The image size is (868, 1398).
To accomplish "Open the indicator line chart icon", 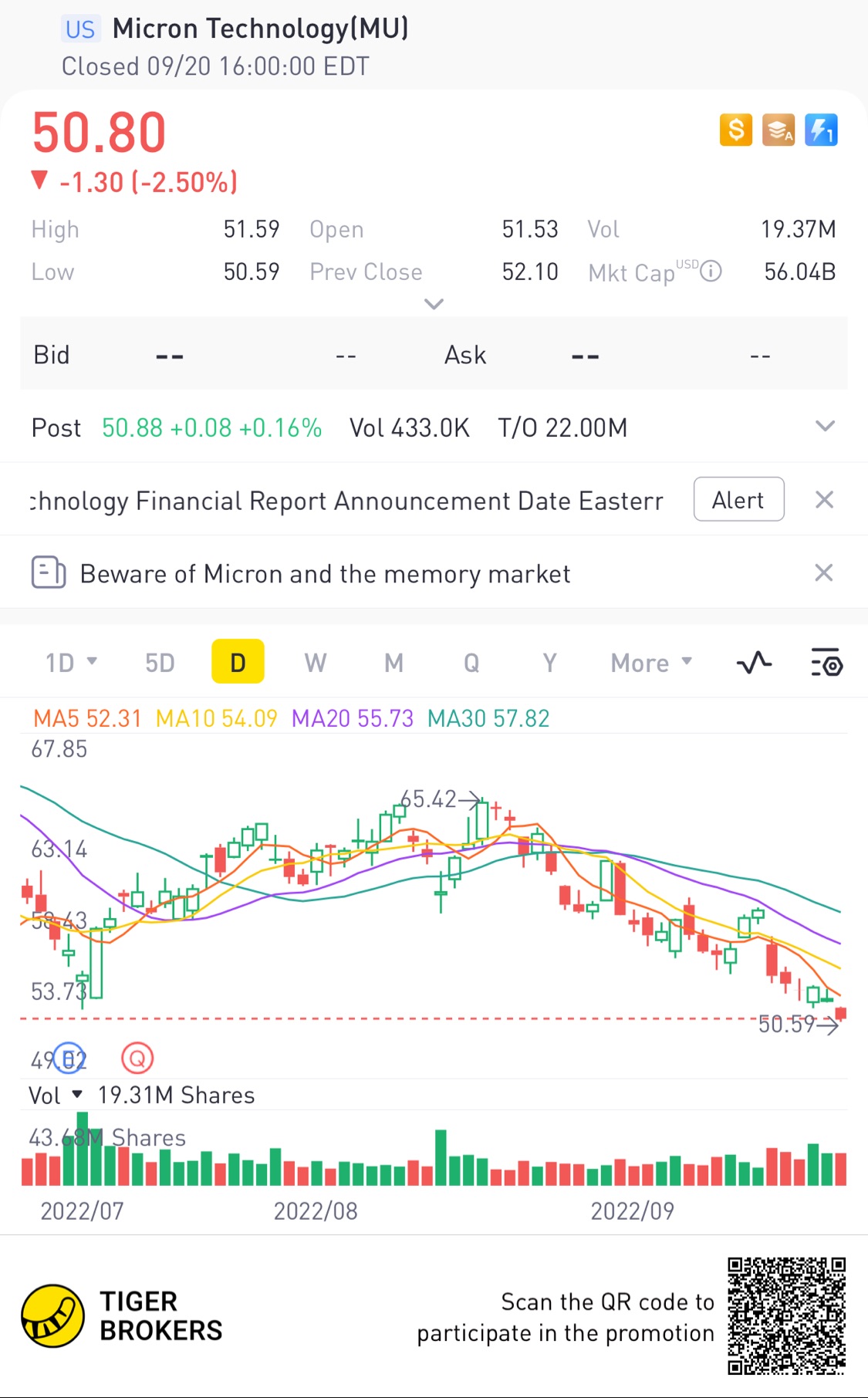I will tap(754, 663).
